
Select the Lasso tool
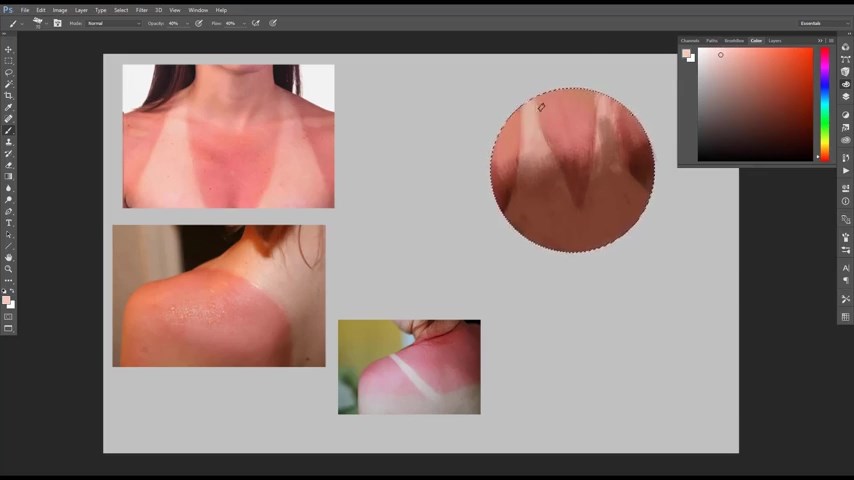pos(9,72)
